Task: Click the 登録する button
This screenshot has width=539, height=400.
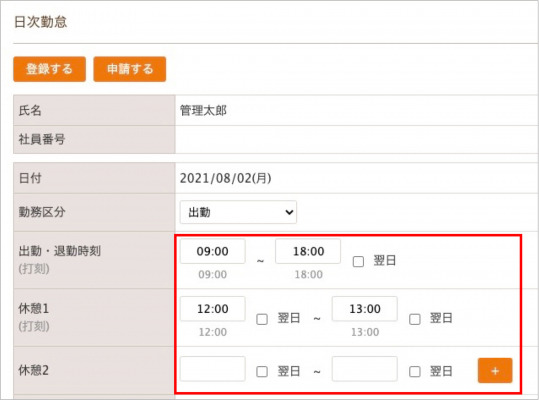Action: [50, 69]
